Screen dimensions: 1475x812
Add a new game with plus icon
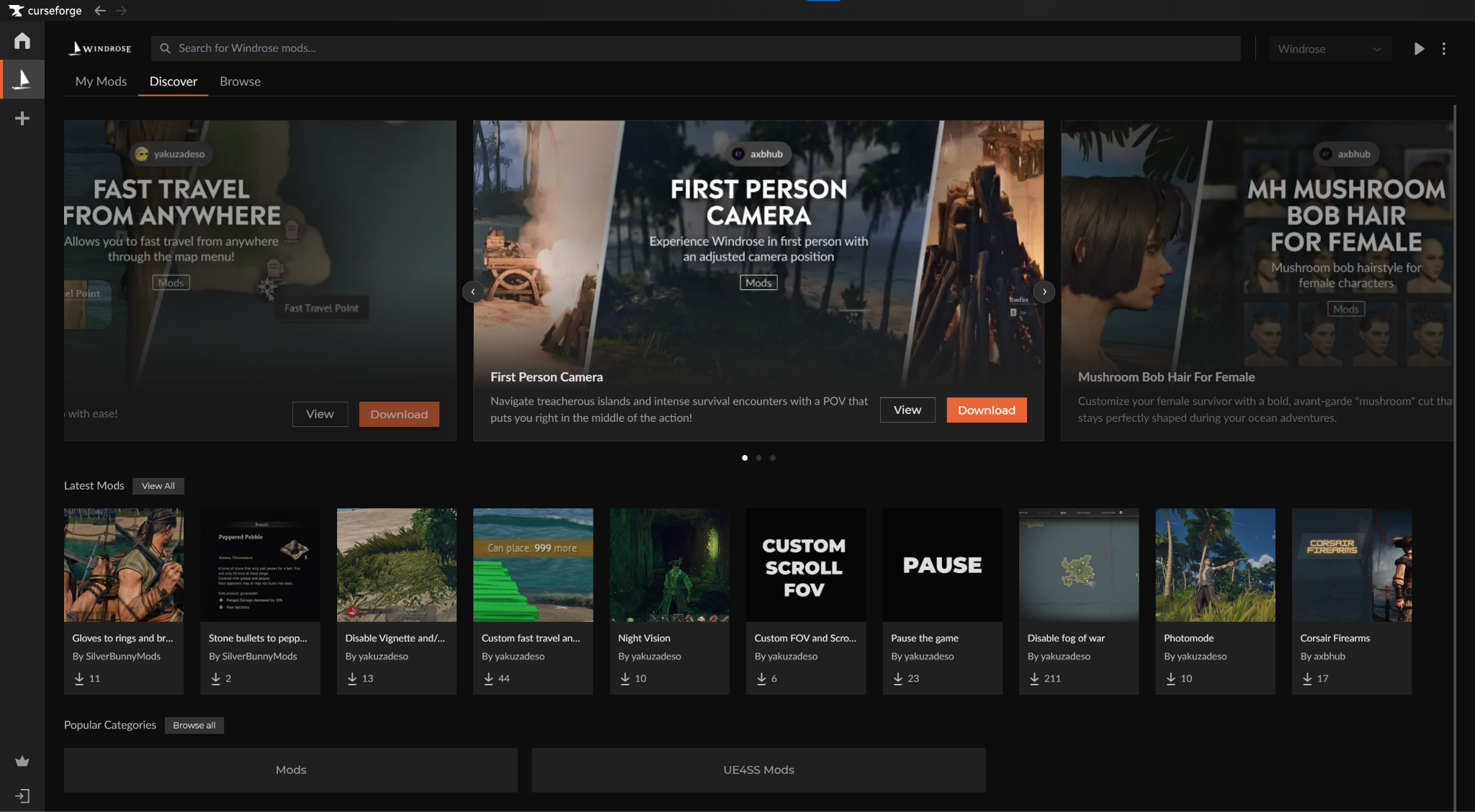pos(22,118)
